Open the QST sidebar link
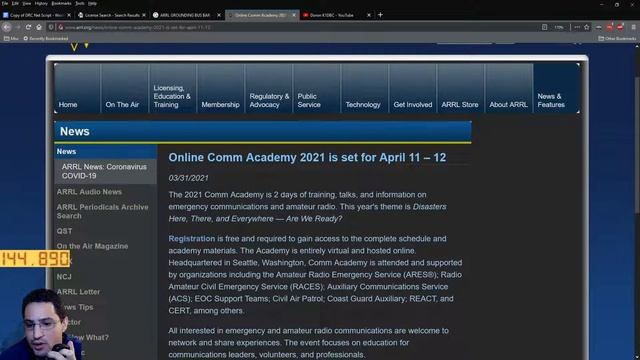The image size is (640, 360). [x=64, y=231]
